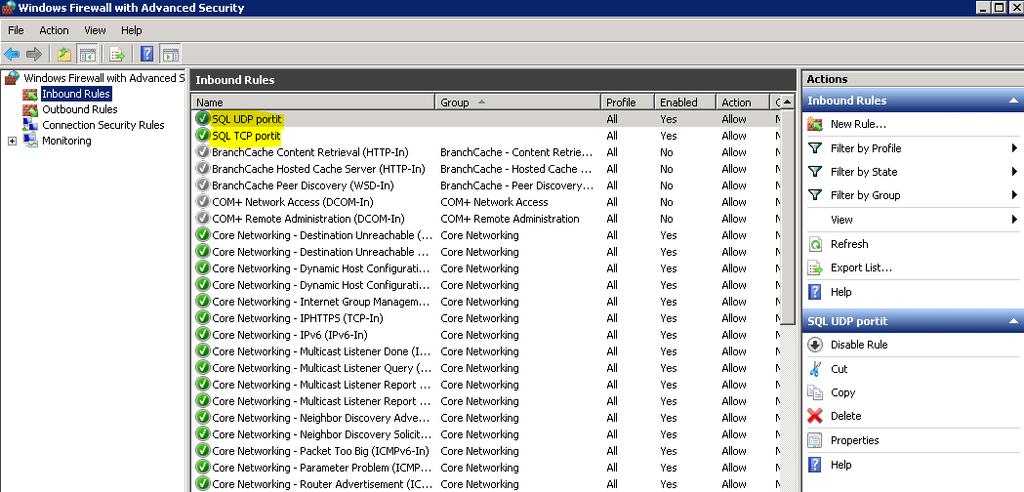Open the Filter by Group submenu arrow

pyautogui.click(x=1014, y=195)
